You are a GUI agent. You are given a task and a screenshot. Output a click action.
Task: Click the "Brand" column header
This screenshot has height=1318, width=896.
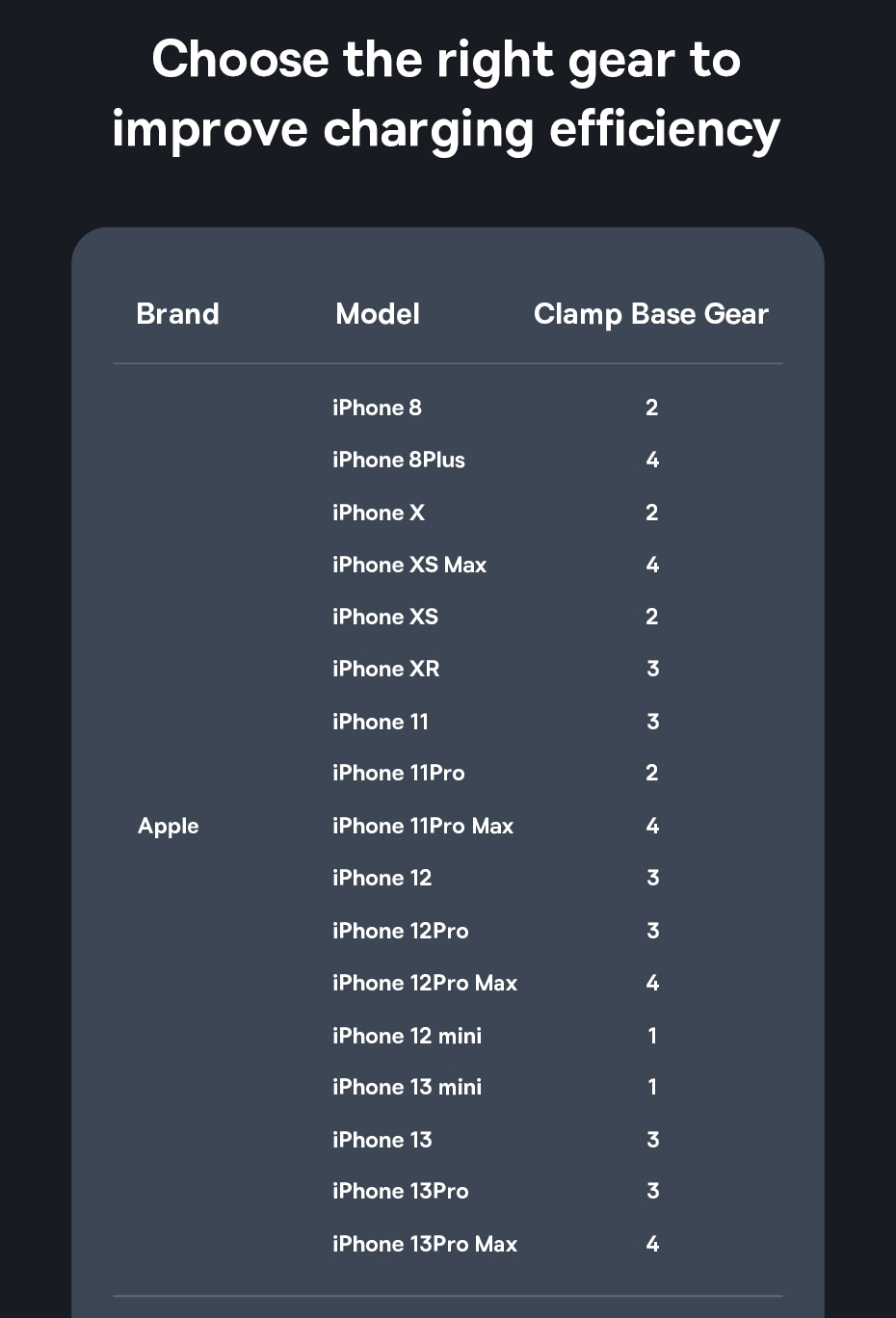coord(177,314)
